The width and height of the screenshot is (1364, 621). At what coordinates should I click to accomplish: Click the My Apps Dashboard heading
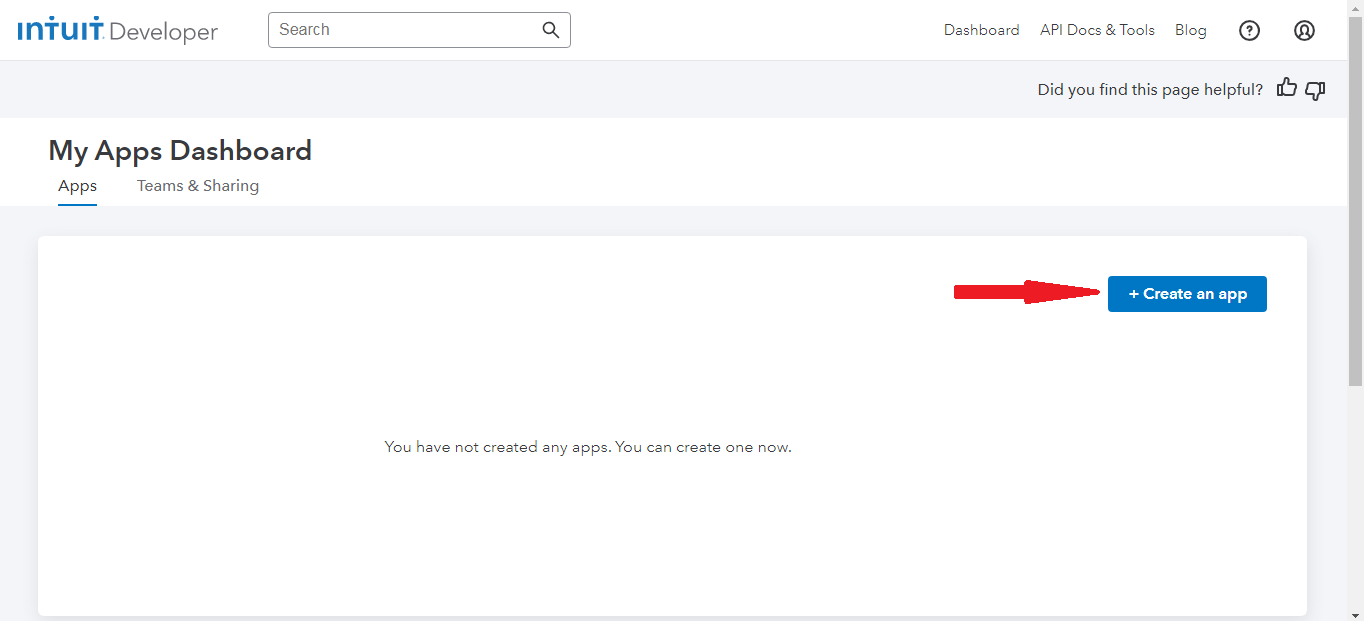[180, 151]
